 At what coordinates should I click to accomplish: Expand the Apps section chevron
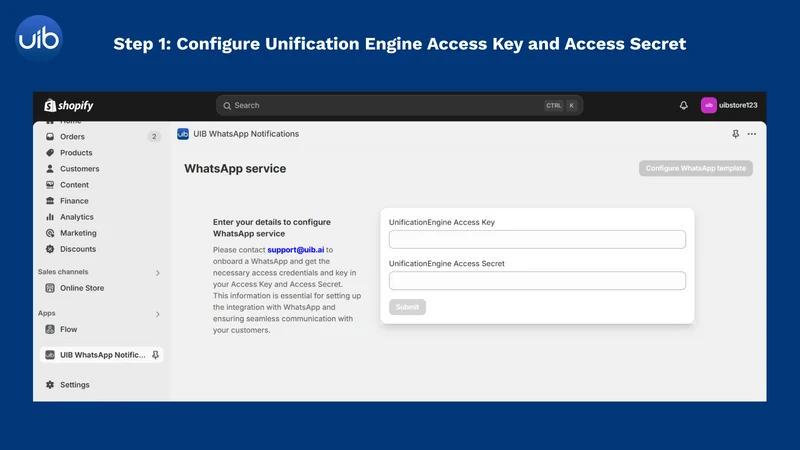157,314
